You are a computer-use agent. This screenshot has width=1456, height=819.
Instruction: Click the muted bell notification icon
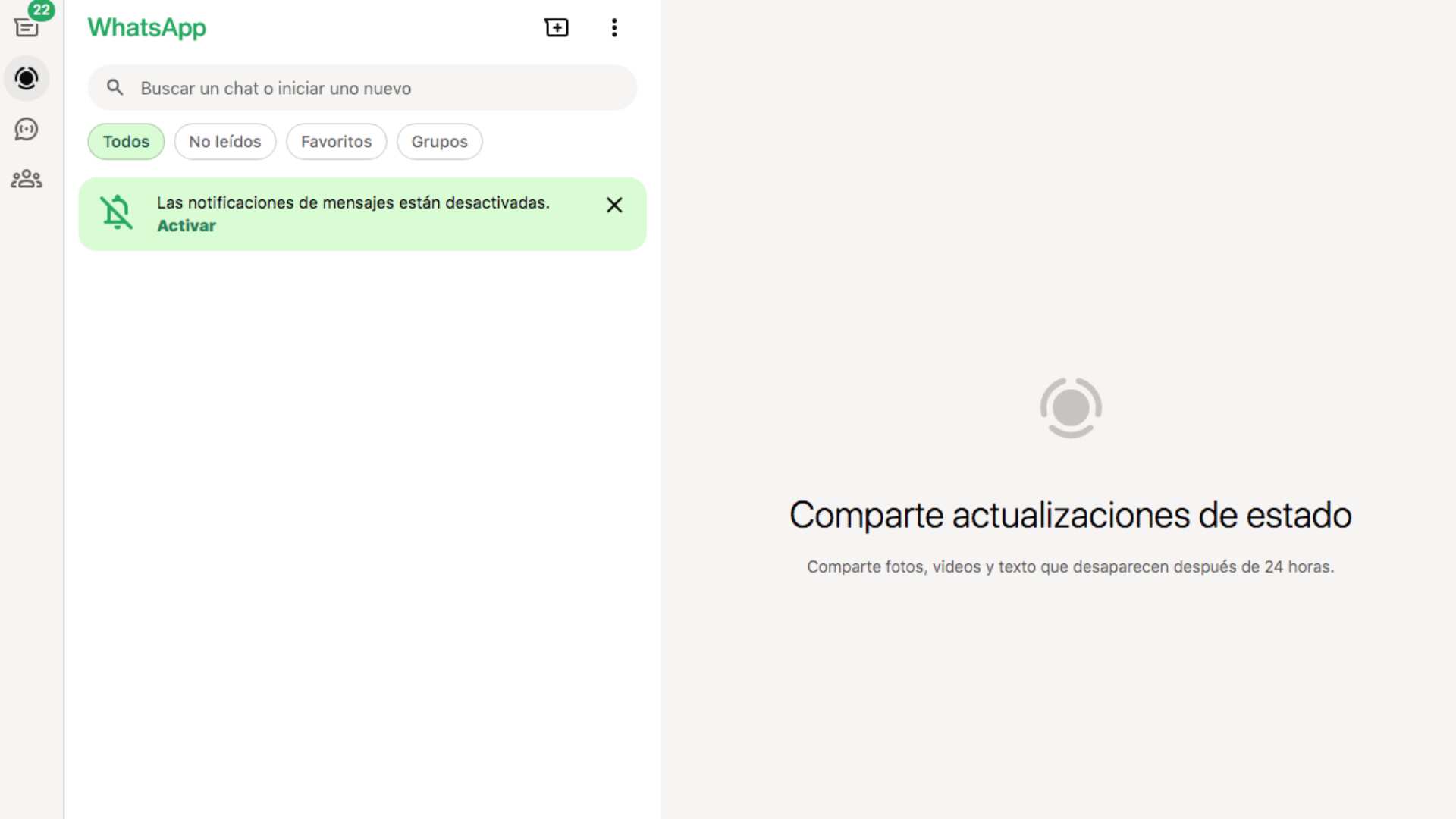[117, 212]
